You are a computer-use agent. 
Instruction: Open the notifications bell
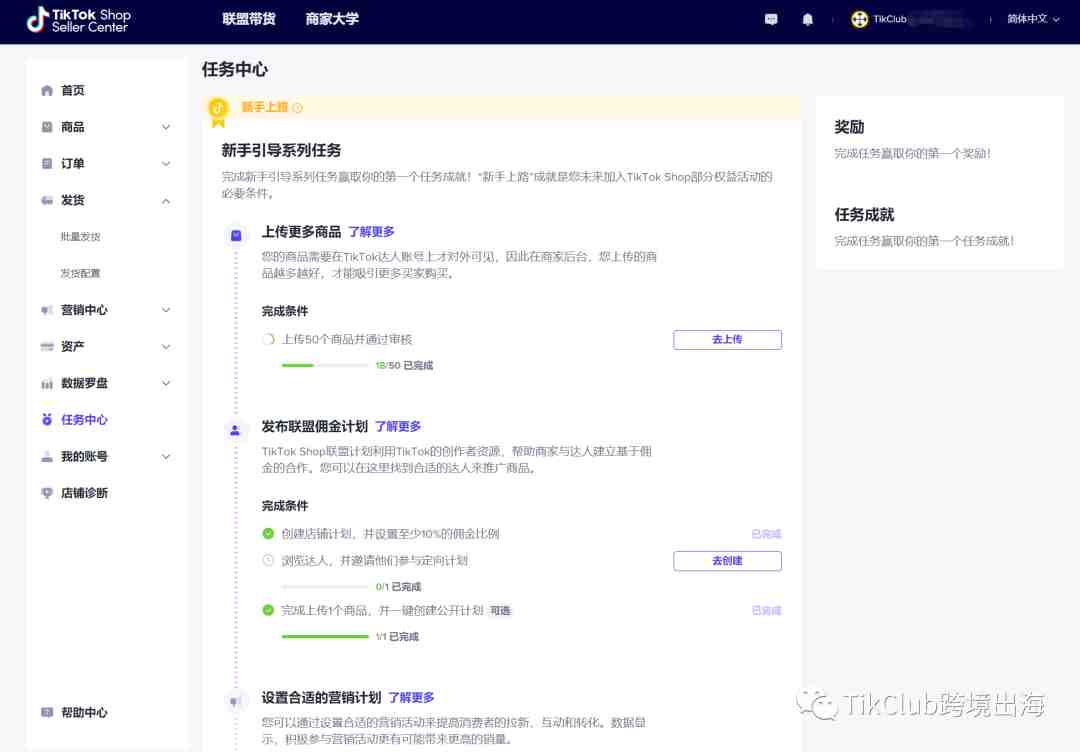[x=808, y=19]
